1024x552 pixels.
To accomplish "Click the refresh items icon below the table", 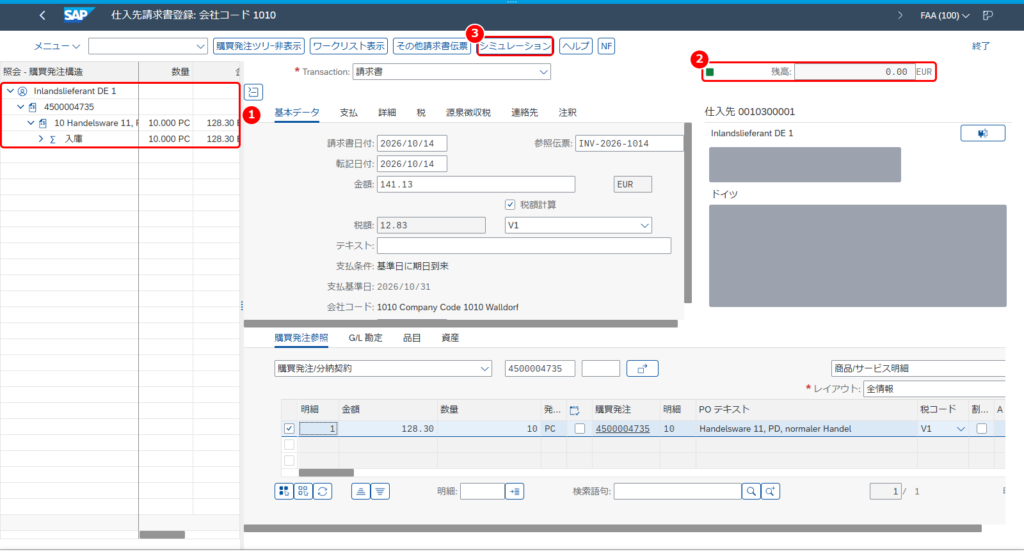I will tap(323, 491).
